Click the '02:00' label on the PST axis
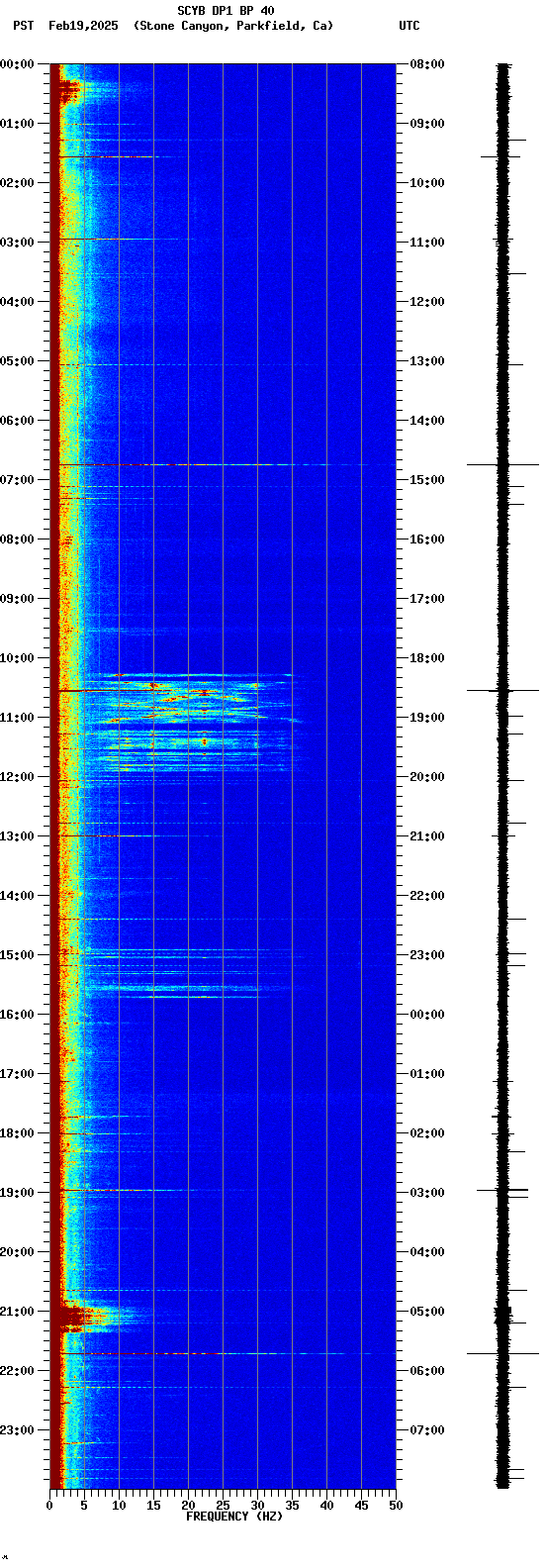Image resolution: width=546 pixels, height=1568 pixels. pyautogui.click(x=18, y=183)
